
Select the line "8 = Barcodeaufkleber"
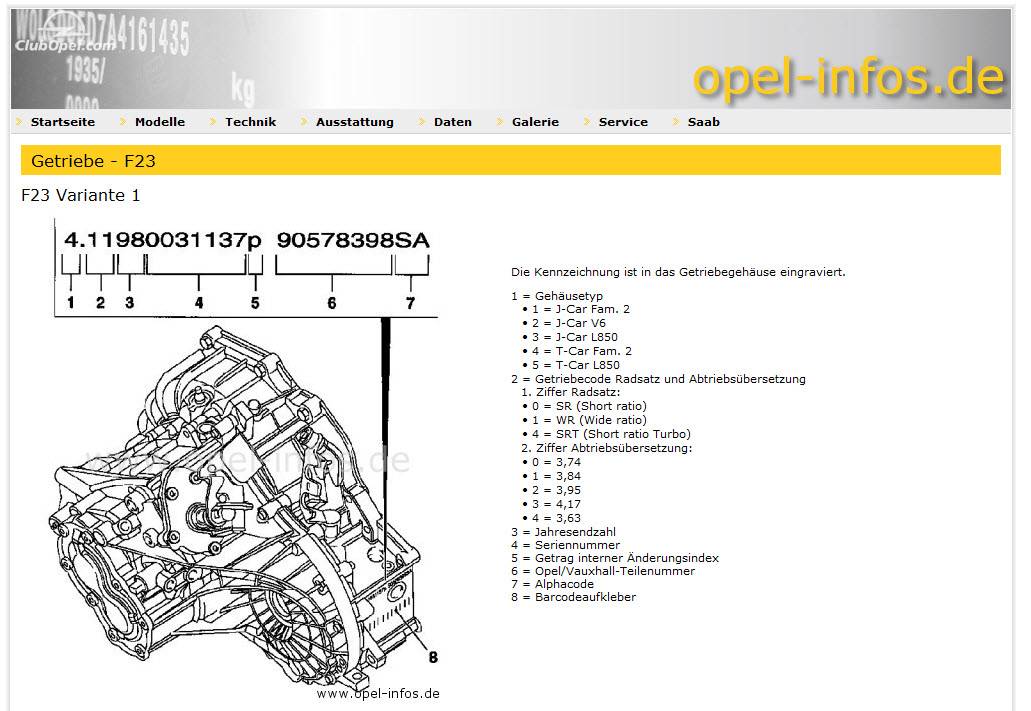click(573, 597)
